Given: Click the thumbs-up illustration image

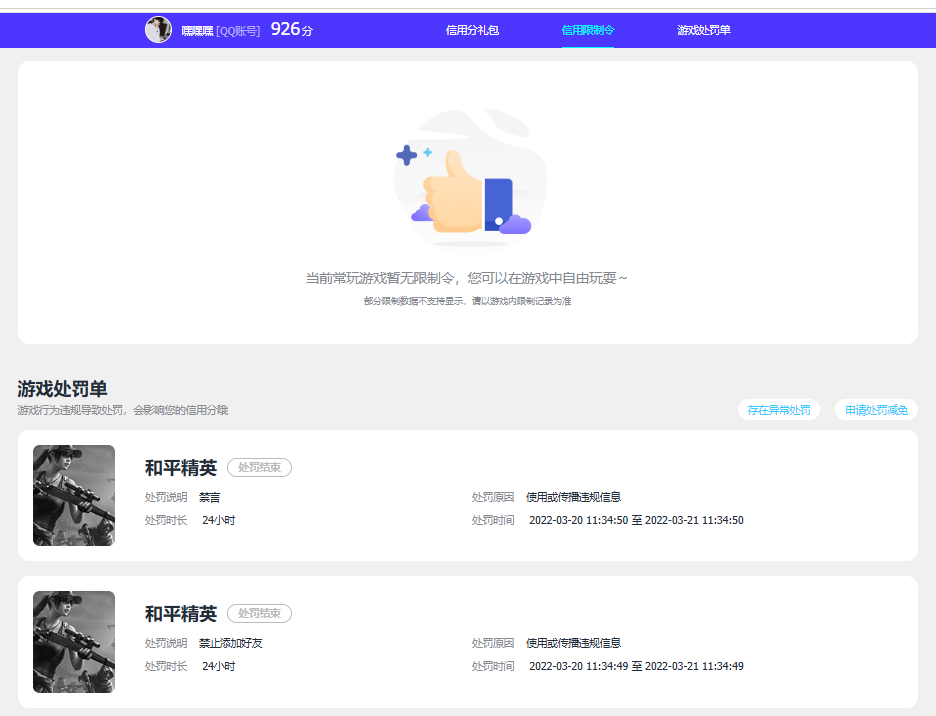Looking at the screenshot, I should [x=468, y=180].
